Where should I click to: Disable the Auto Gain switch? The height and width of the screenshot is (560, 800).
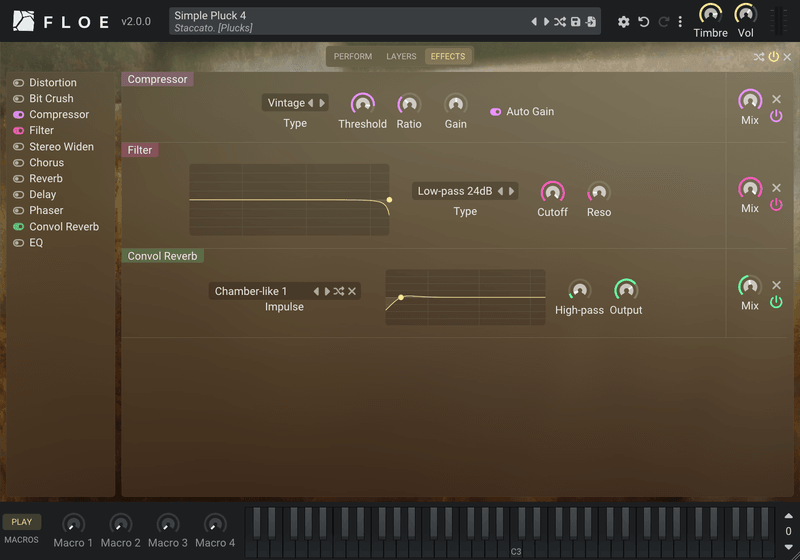[x=495, y=112]
